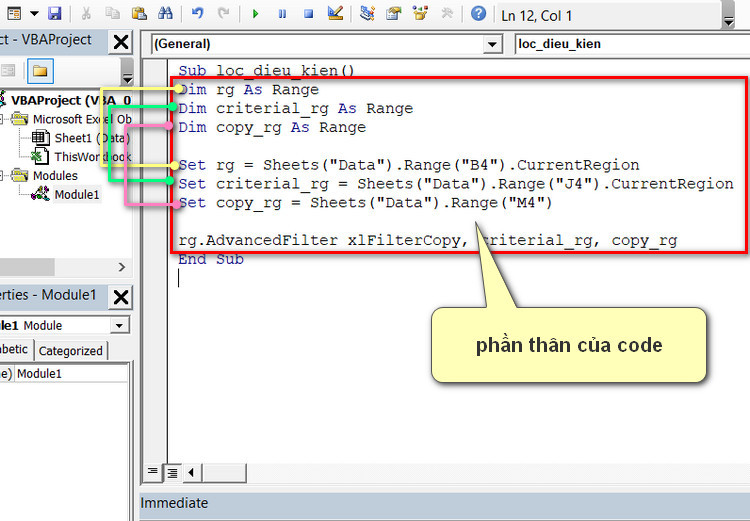Click the line setting criterial_rg to J4 CurrentRegion
The width and height of the screenshot is (750, 521).
click(x=456, y=184)
